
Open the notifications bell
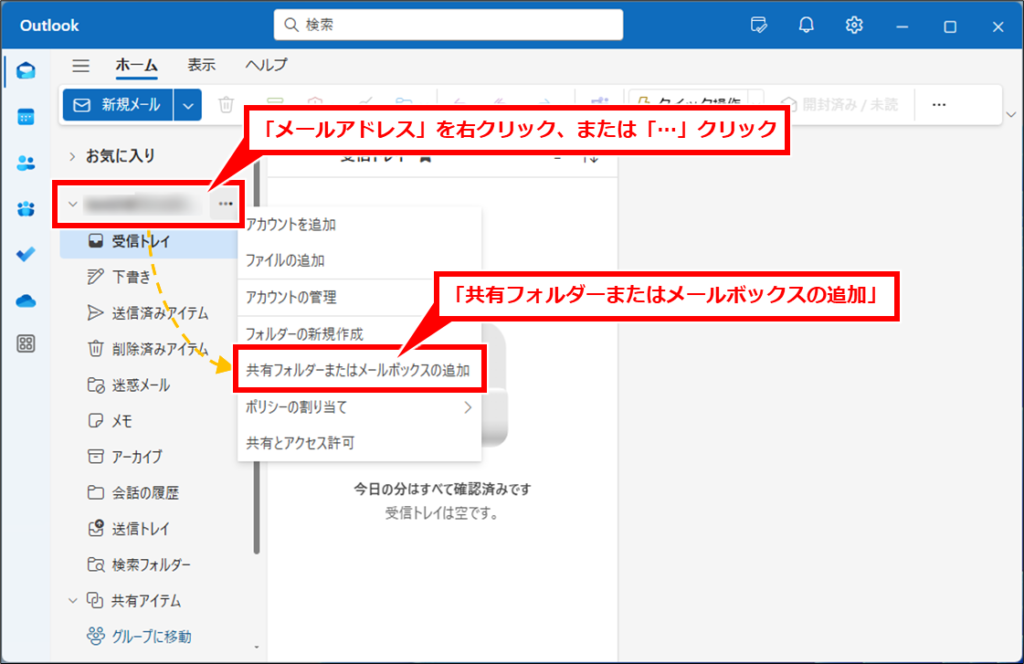(806, 25)
